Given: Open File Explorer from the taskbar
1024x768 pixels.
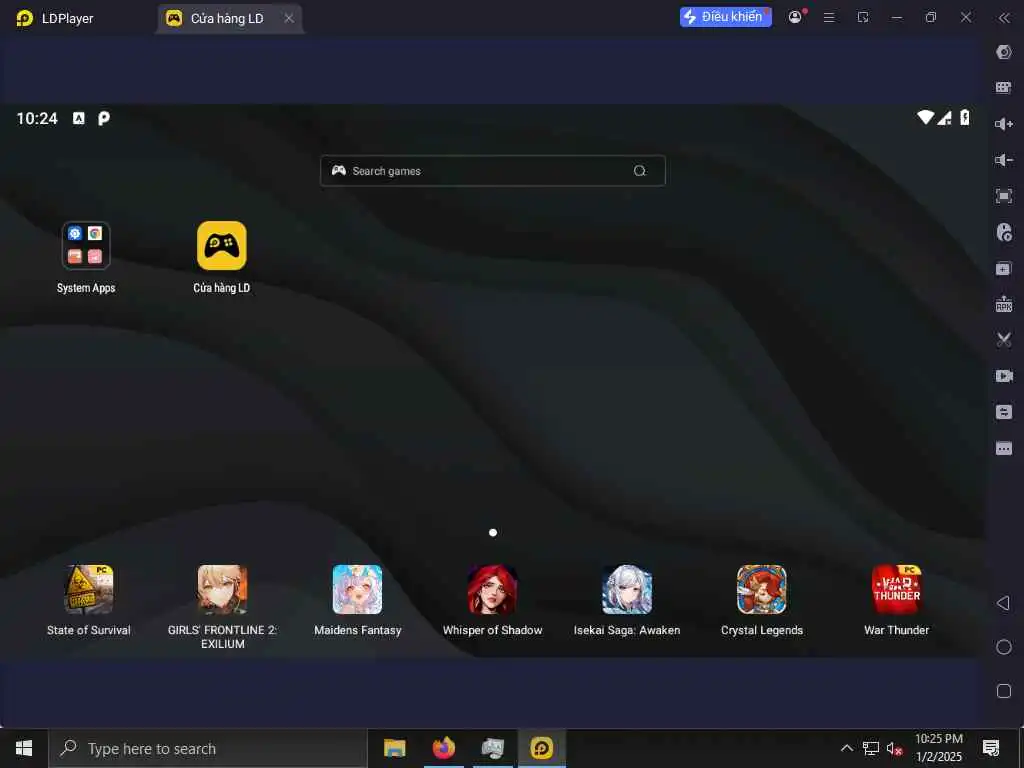Looking at the screenshot, I should 394,748.
